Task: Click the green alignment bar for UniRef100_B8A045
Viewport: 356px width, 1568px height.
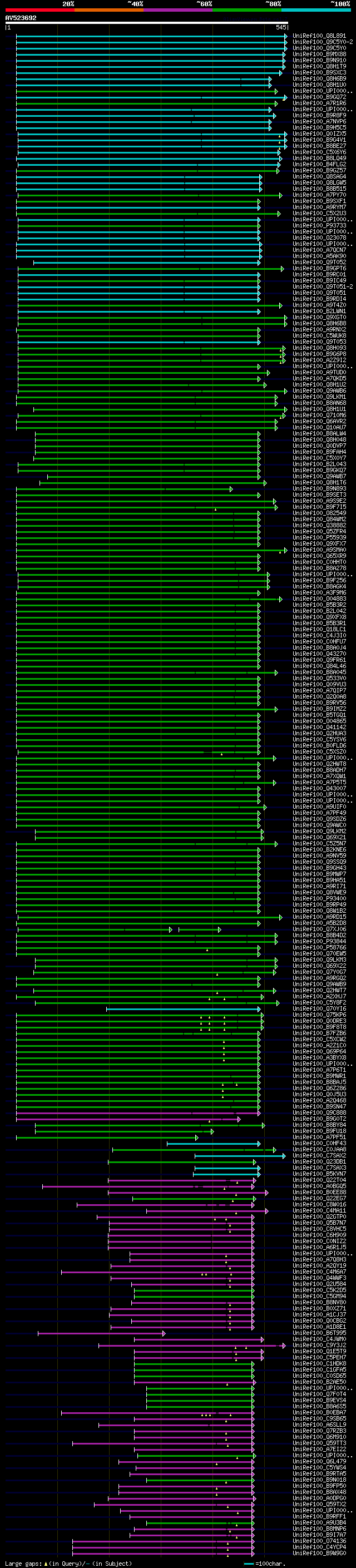Action: click(147, 672)
